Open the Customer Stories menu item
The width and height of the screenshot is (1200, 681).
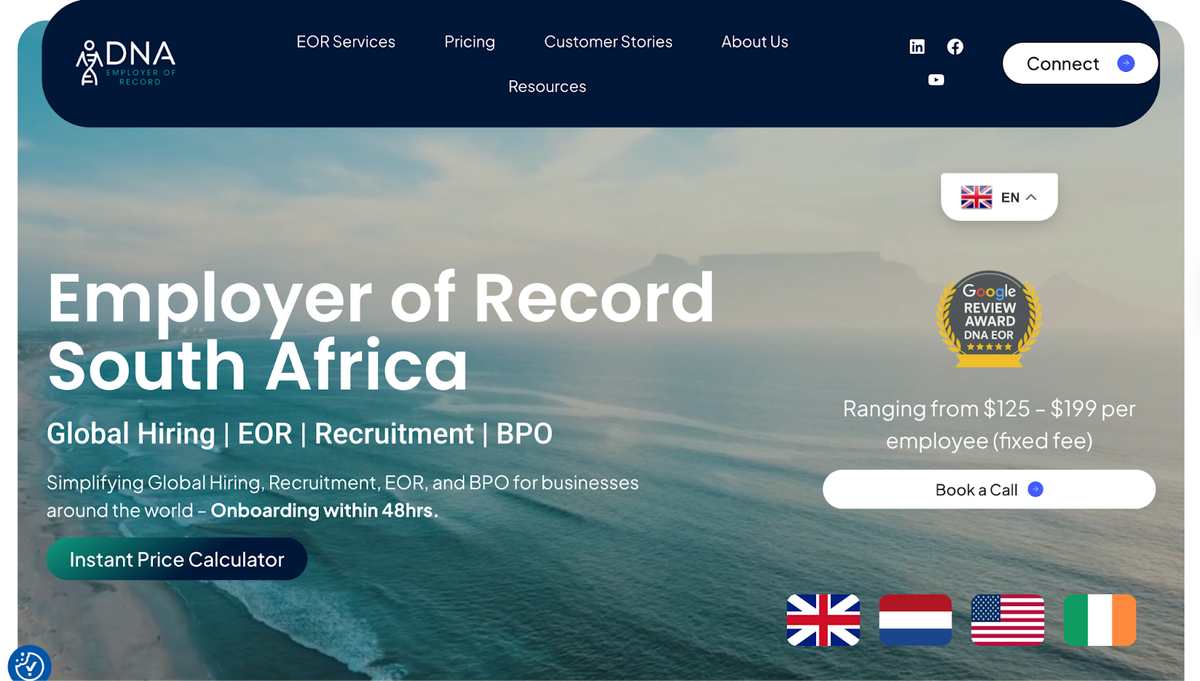tap(608, 42)
